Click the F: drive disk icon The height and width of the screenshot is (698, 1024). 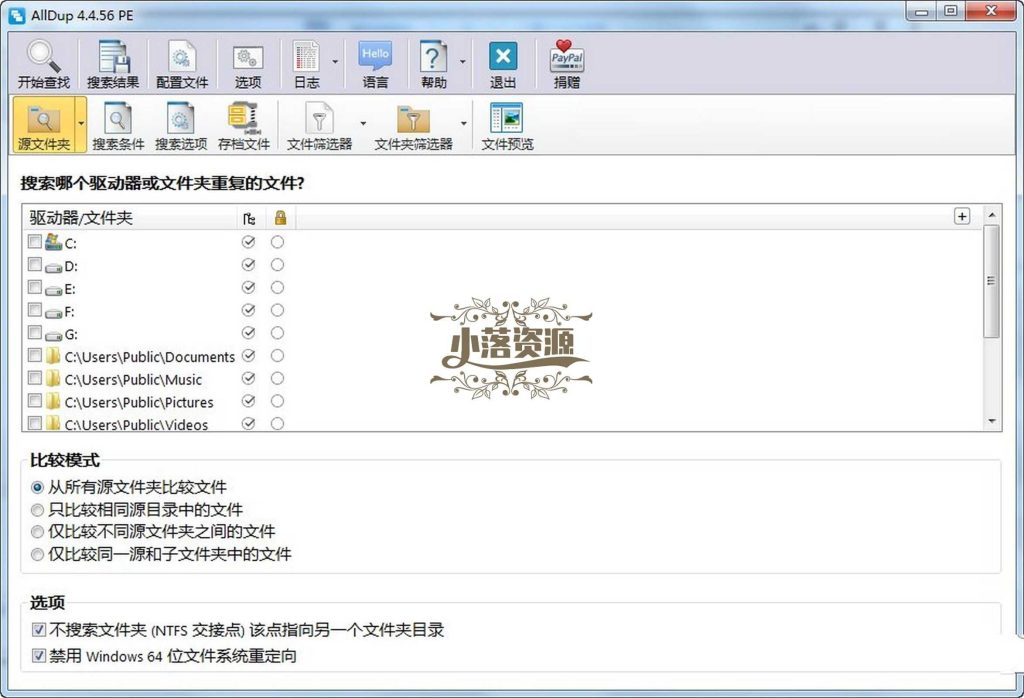54,312
